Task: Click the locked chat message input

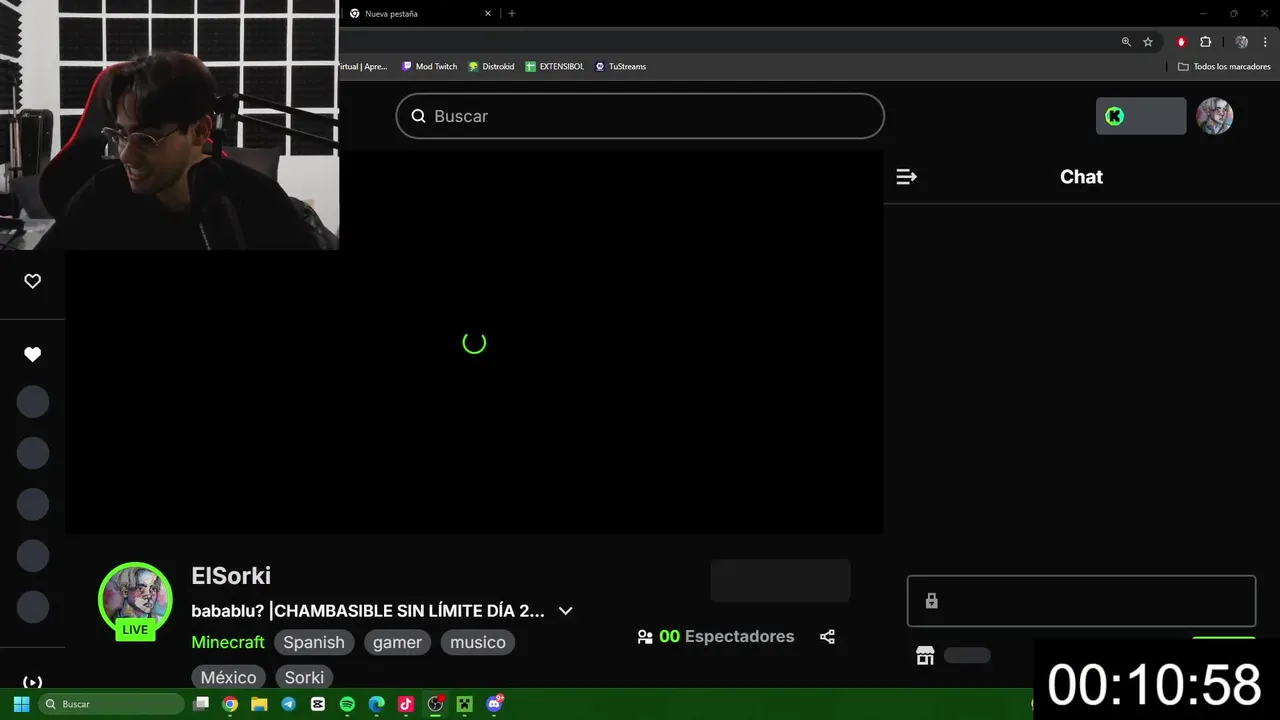Action: [1081, 601]
